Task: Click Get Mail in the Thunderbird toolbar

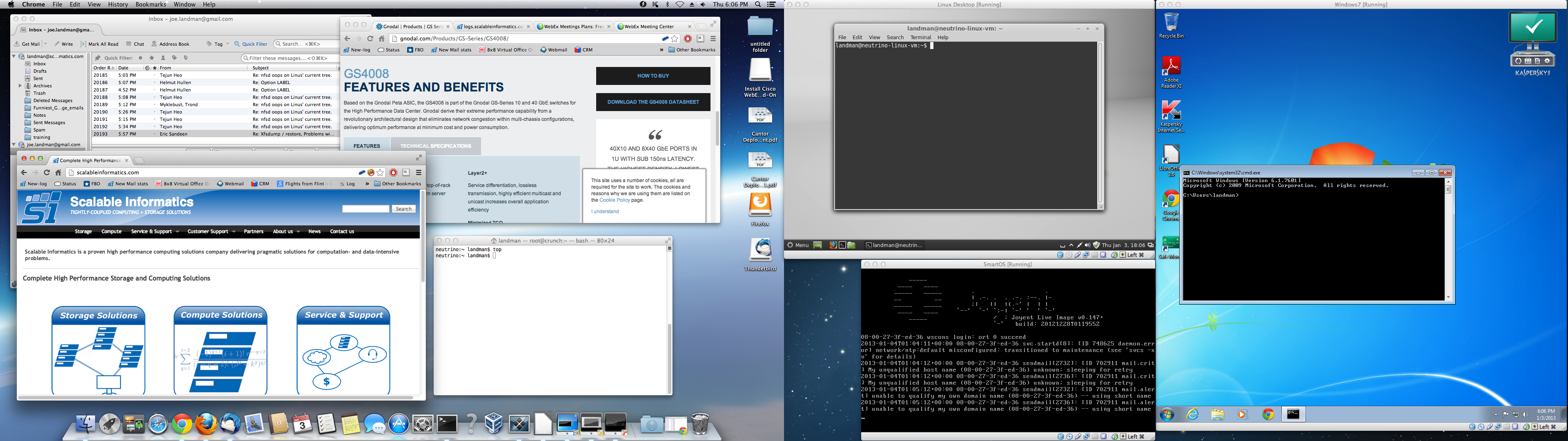Action: click(27, 44)
